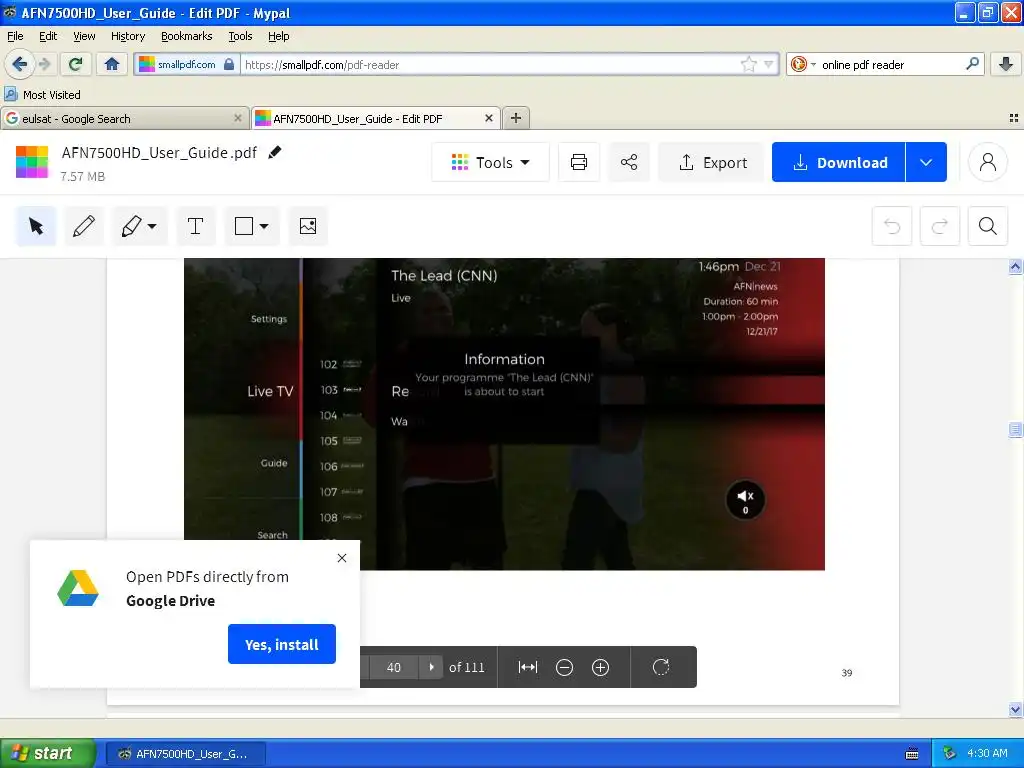Open a new browser tab

pos(516,118)
